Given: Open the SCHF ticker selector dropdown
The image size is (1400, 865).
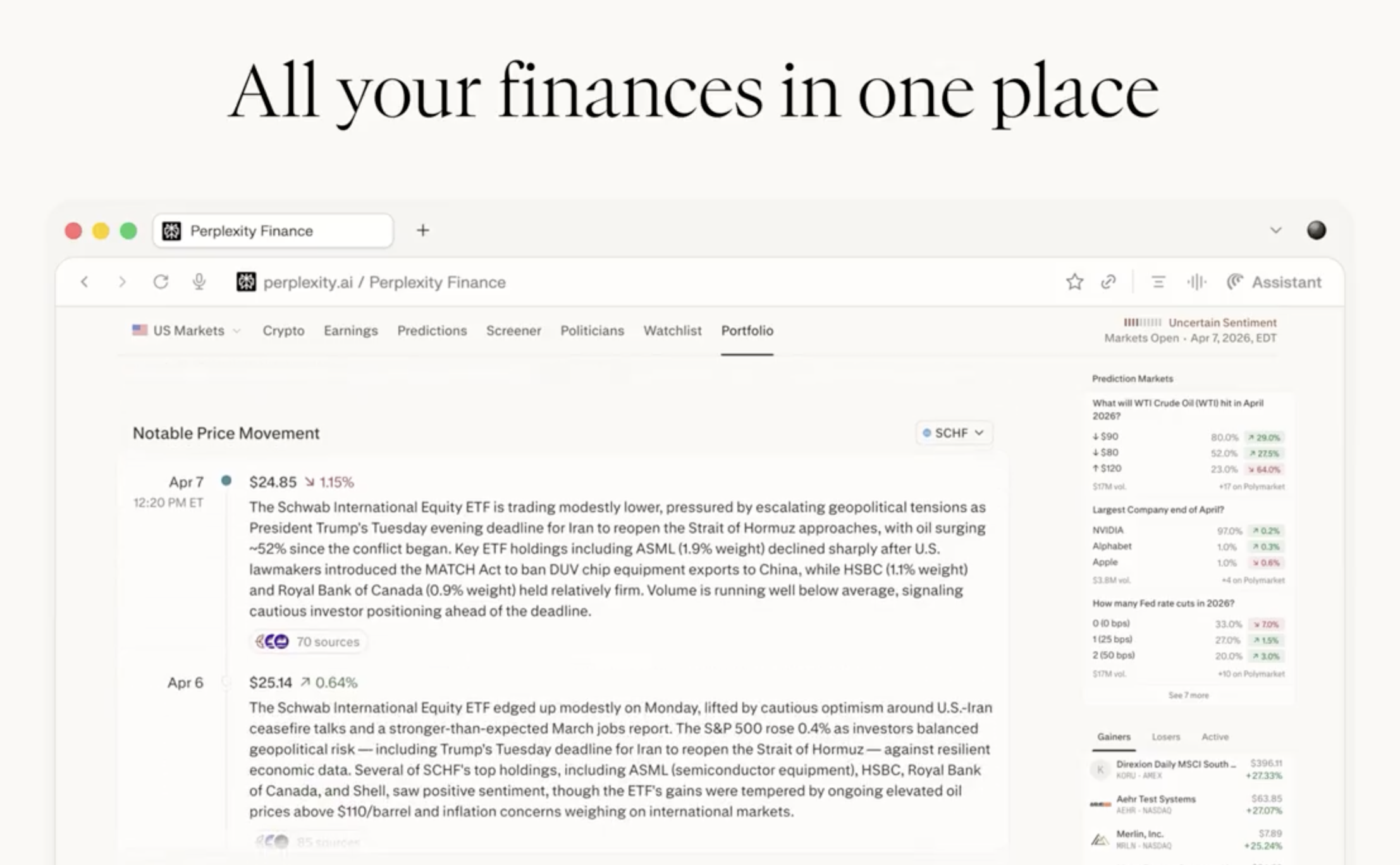Looking at the screenshot, I should pyautogui.click(x=954, y=433).
